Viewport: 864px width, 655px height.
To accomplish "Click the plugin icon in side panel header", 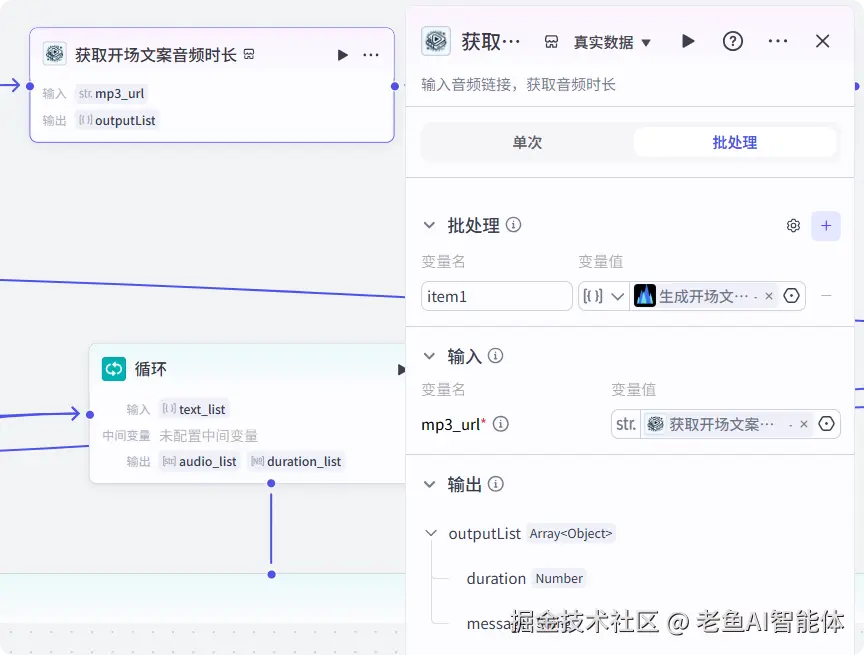I will [436, 41].
